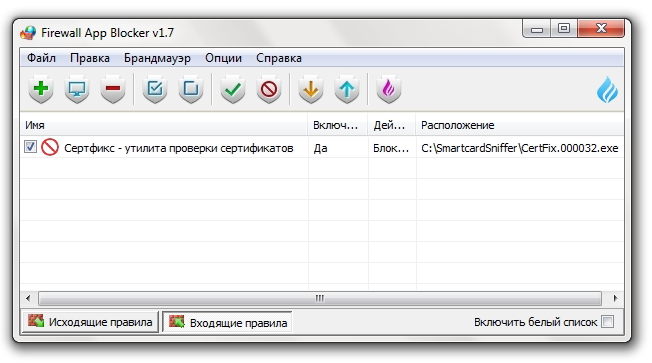This screenshot has height=363, width=652.
Task: Click the CertFix.000032.exe path cell
Action: point(519,148)
